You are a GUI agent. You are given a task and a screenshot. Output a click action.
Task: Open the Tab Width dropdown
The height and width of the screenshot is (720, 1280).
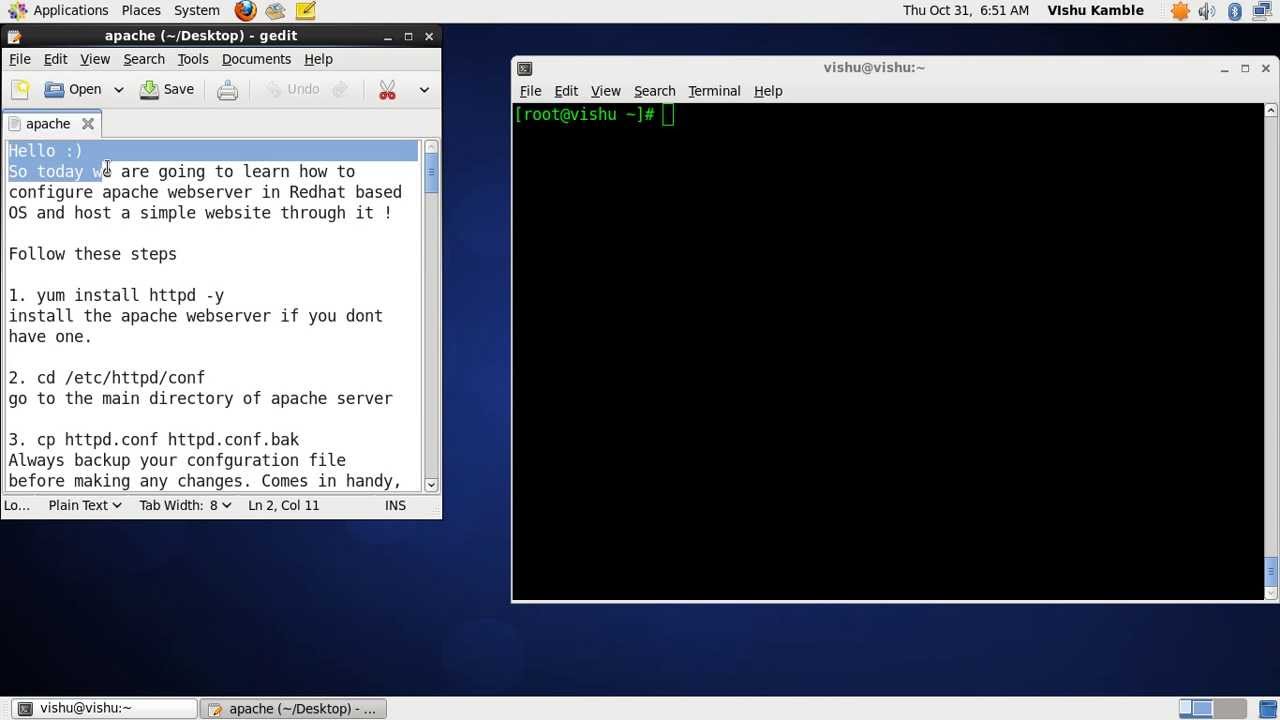185,505
